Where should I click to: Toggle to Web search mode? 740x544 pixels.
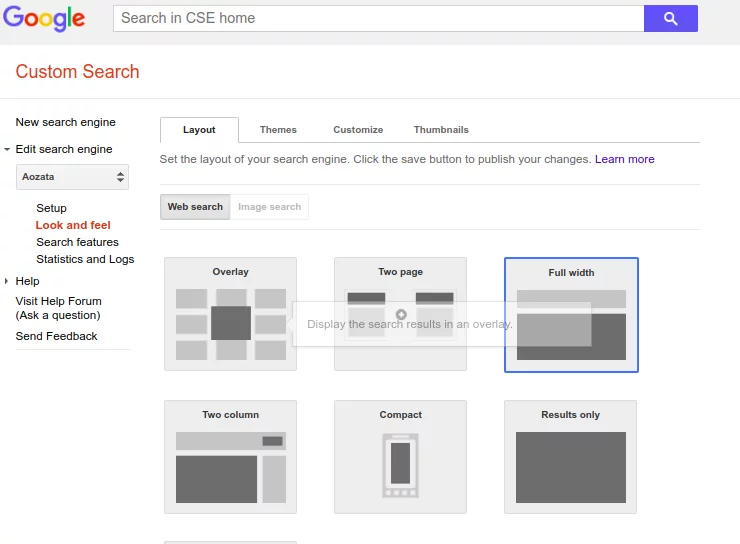click(x=195, y=207)
